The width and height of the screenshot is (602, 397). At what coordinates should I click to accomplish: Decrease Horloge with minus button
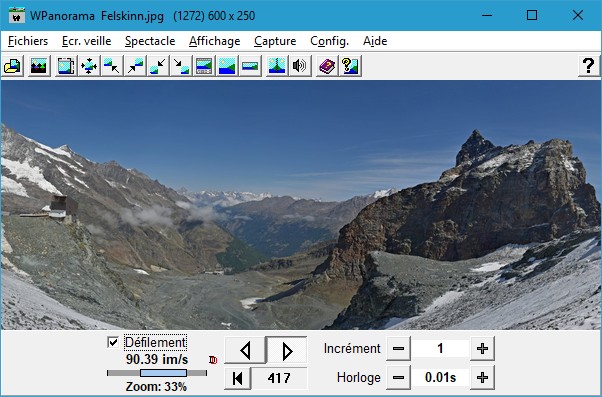click(398, 378)
